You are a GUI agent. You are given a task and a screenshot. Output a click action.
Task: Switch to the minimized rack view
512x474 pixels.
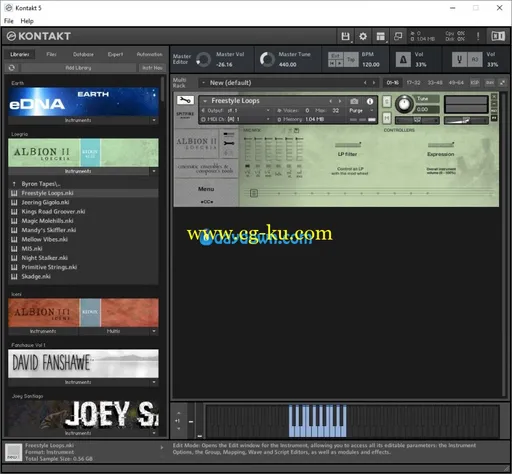click(398, 36)
